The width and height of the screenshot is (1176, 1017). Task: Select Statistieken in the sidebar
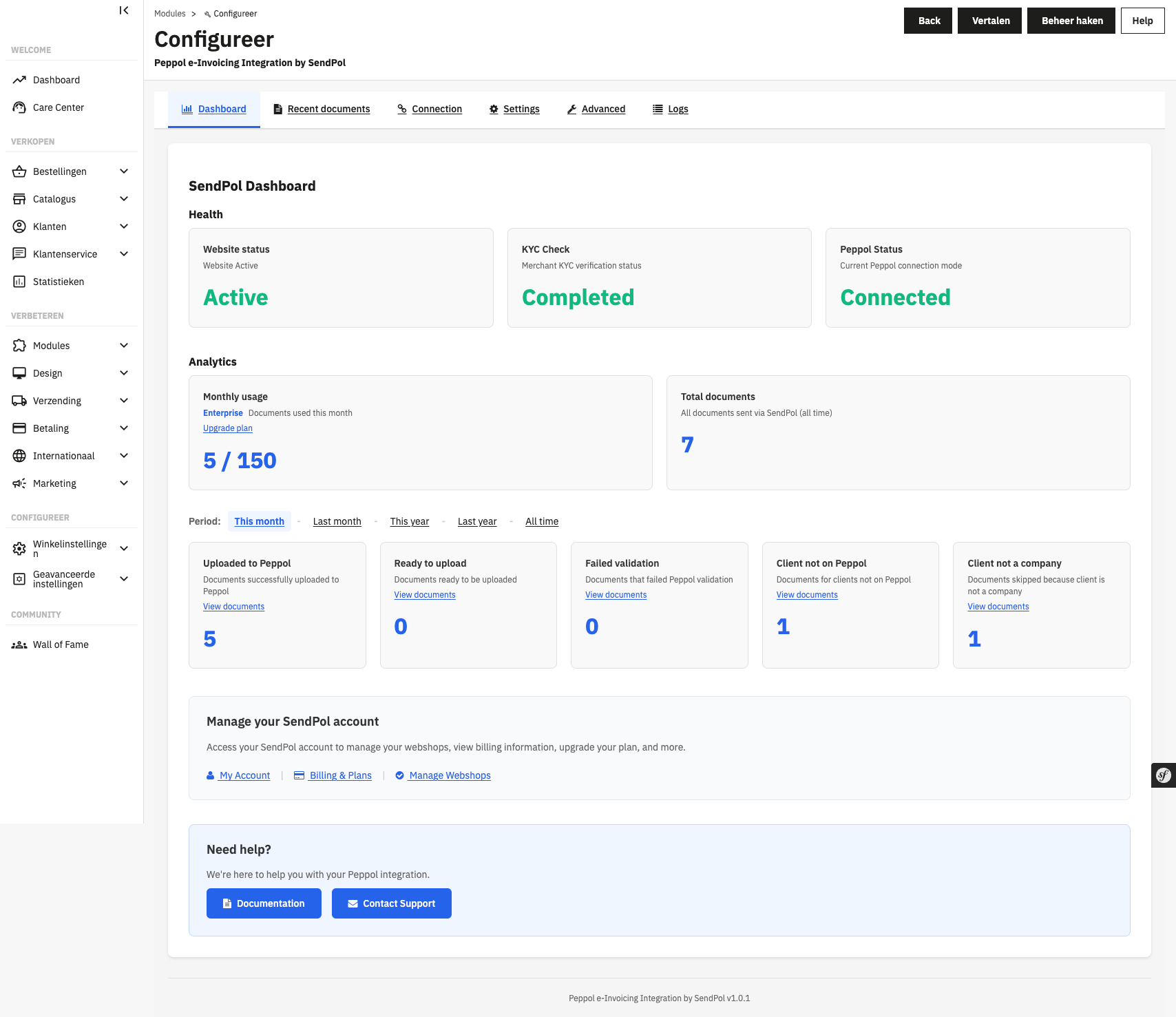(60, 281)
